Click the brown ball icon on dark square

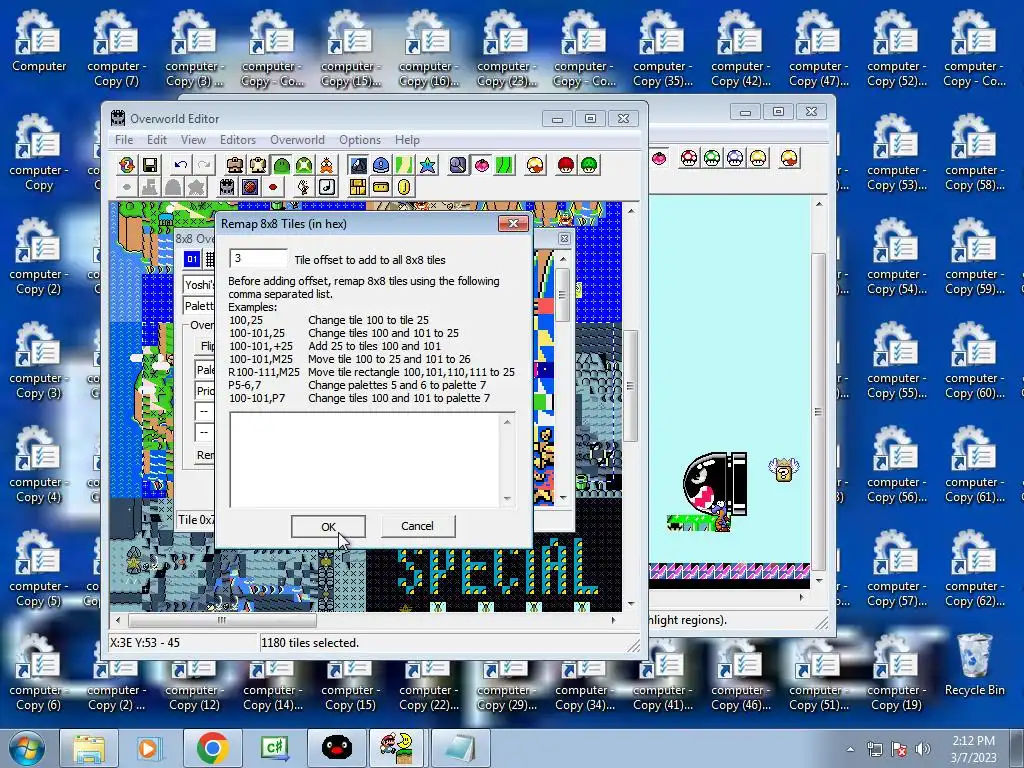(249, 187)
